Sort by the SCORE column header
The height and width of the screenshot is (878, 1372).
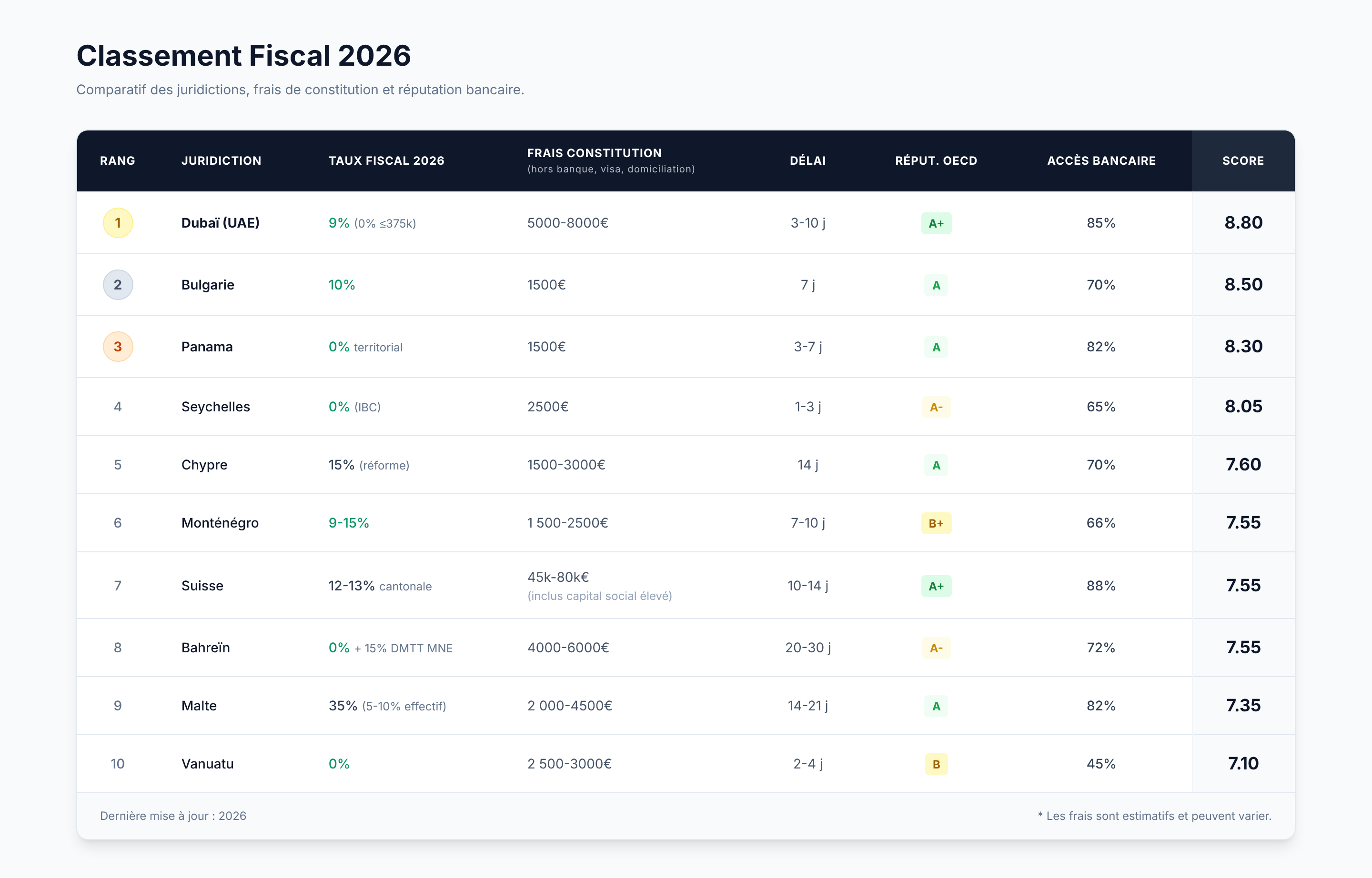[x=1242, y=161]
